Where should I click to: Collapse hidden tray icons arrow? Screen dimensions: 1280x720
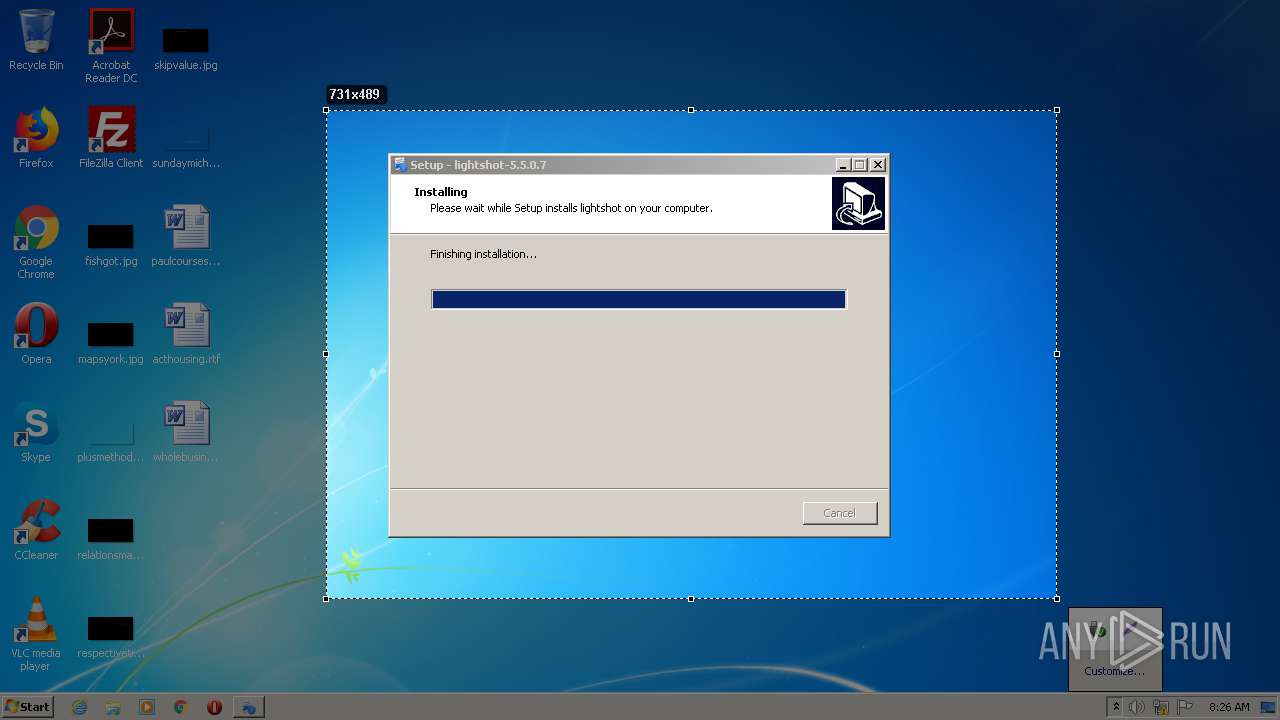point(1116,707)
